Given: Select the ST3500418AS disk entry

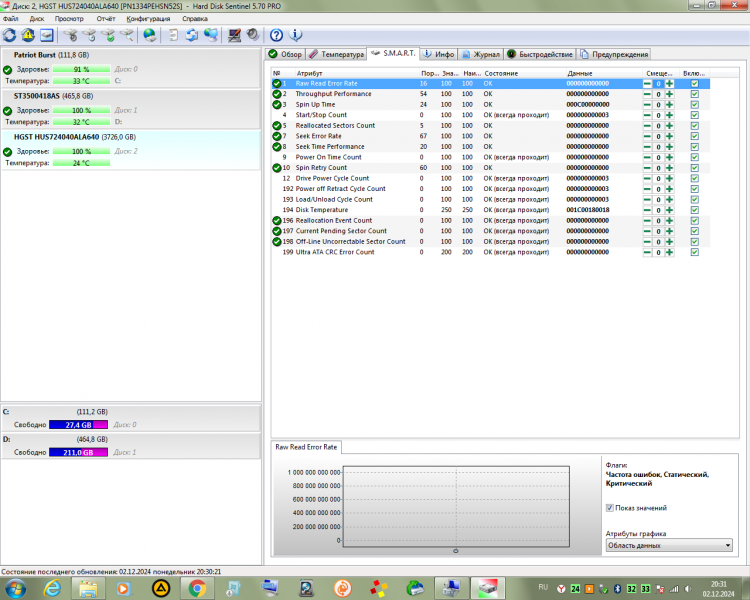Looking at the screenshot, I should pos(131,109).
